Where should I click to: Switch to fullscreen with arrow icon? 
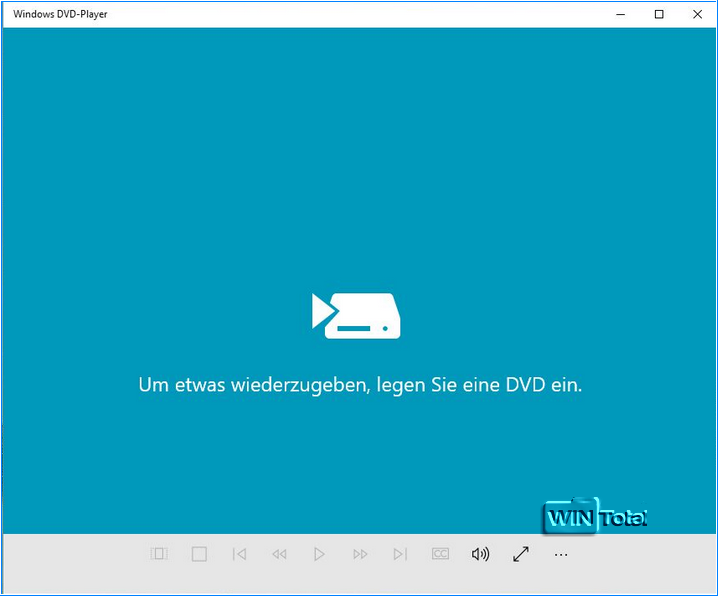coord(521,554)
